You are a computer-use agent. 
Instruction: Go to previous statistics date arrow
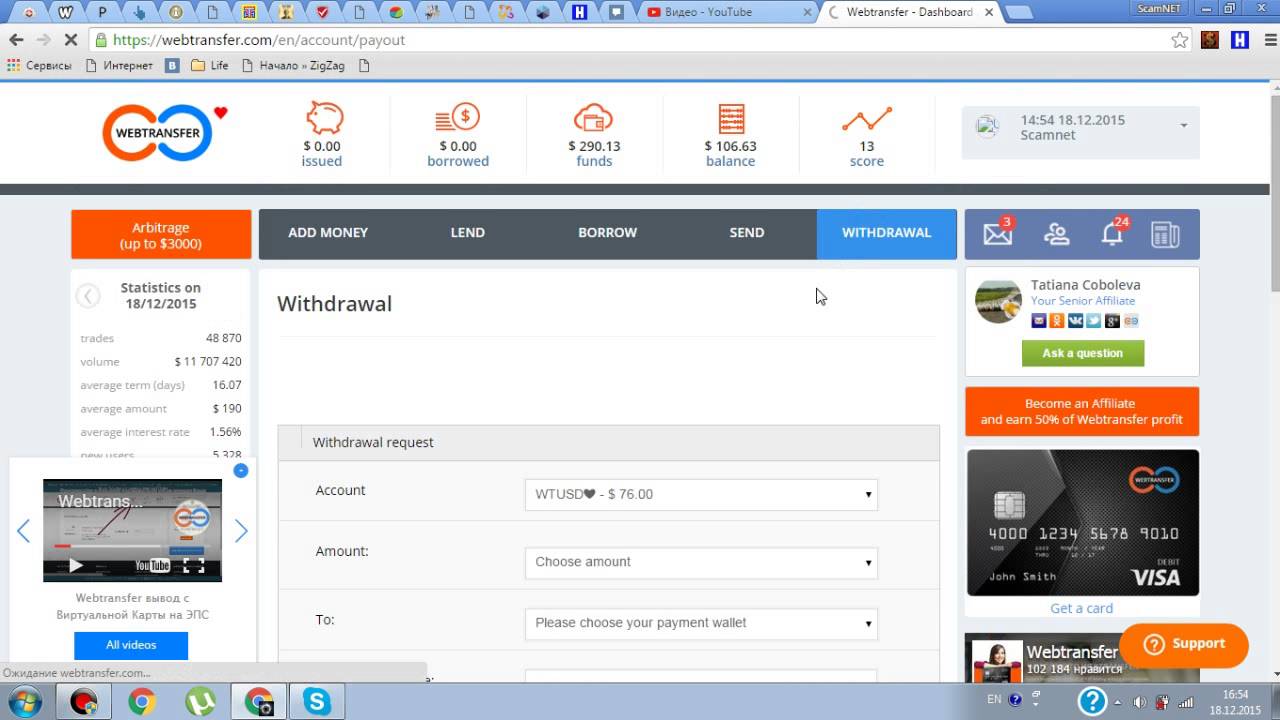(88, 296)
